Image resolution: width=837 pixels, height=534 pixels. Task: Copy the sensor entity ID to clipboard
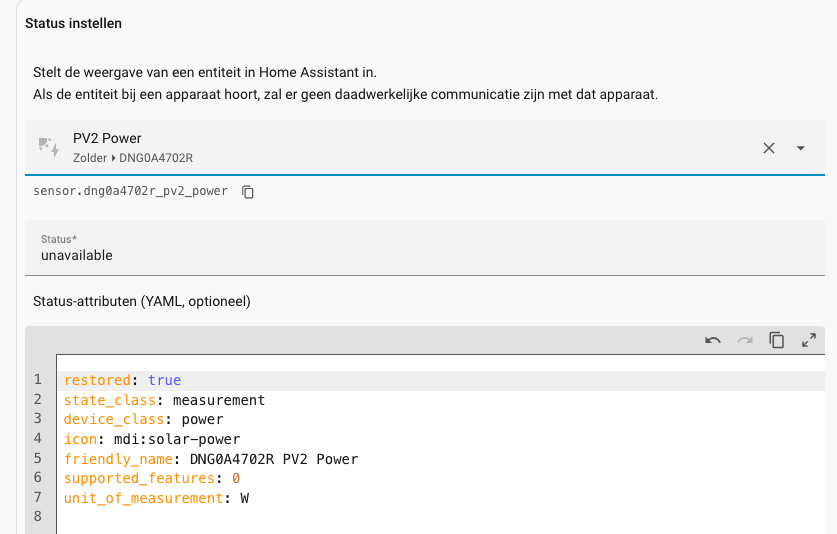(x=248, y=191)
